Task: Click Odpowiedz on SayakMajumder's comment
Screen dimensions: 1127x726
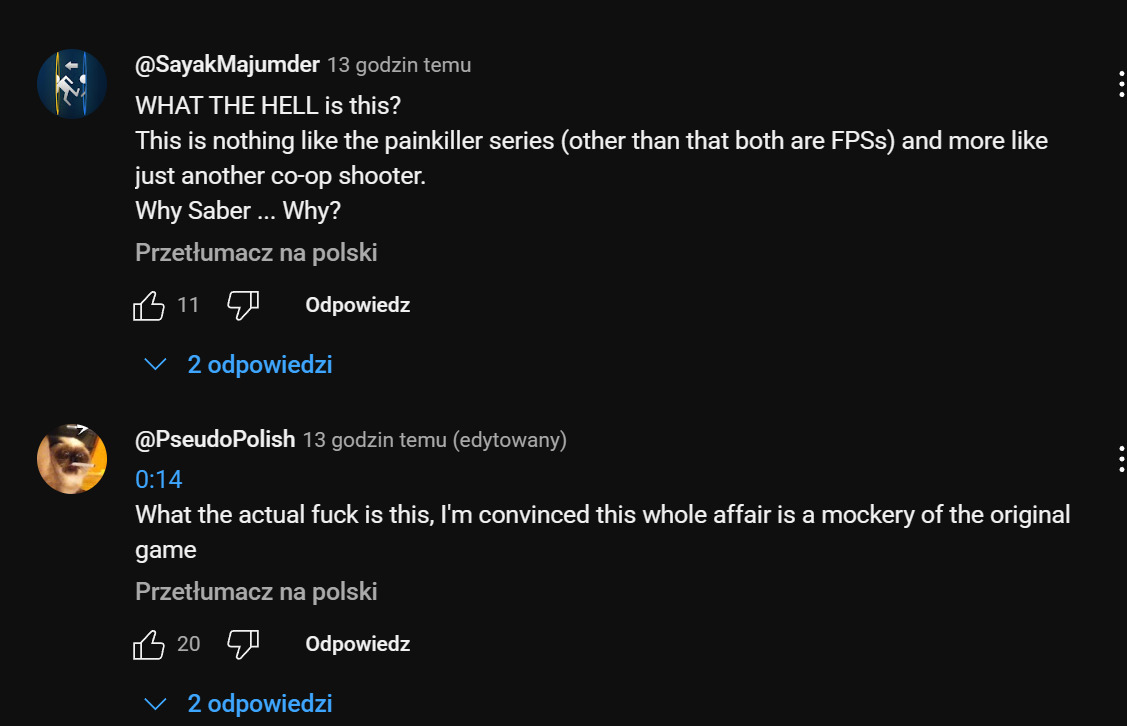Action: point(357,306)
